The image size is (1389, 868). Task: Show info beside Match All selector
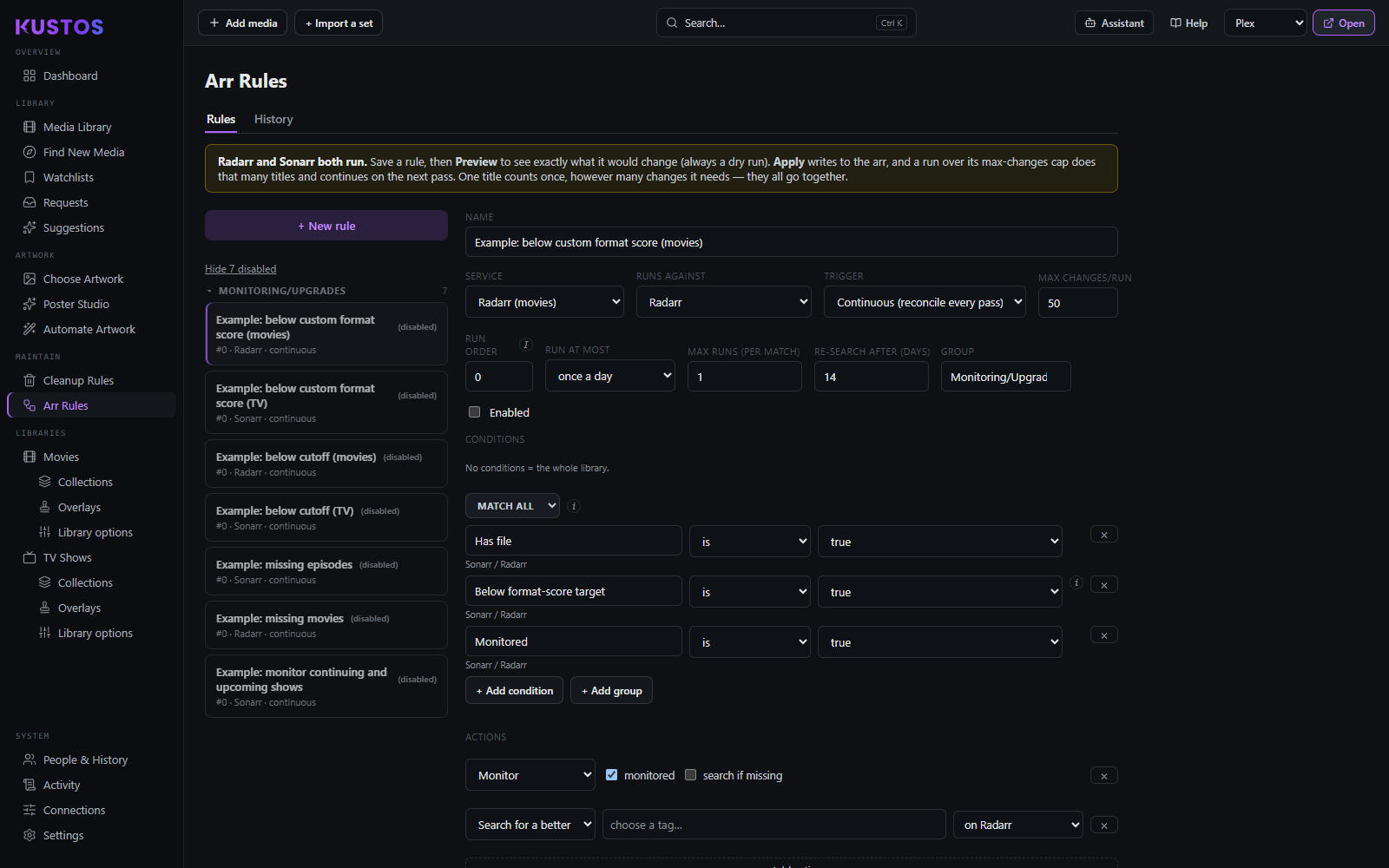pyautogui.click(x=574, y=506)
